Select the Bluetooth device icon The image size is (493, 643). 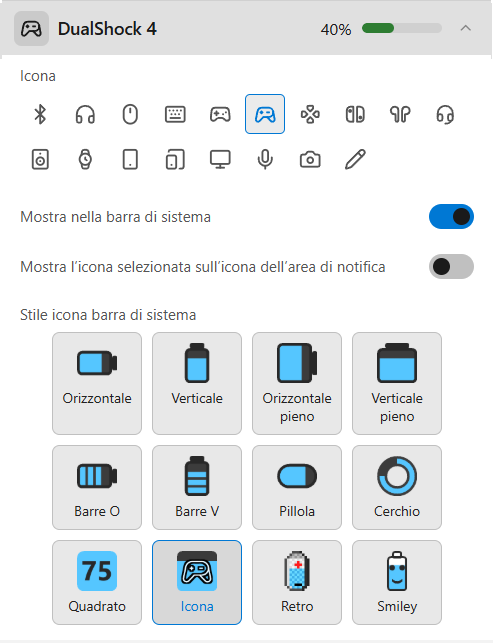pos(40,114)
